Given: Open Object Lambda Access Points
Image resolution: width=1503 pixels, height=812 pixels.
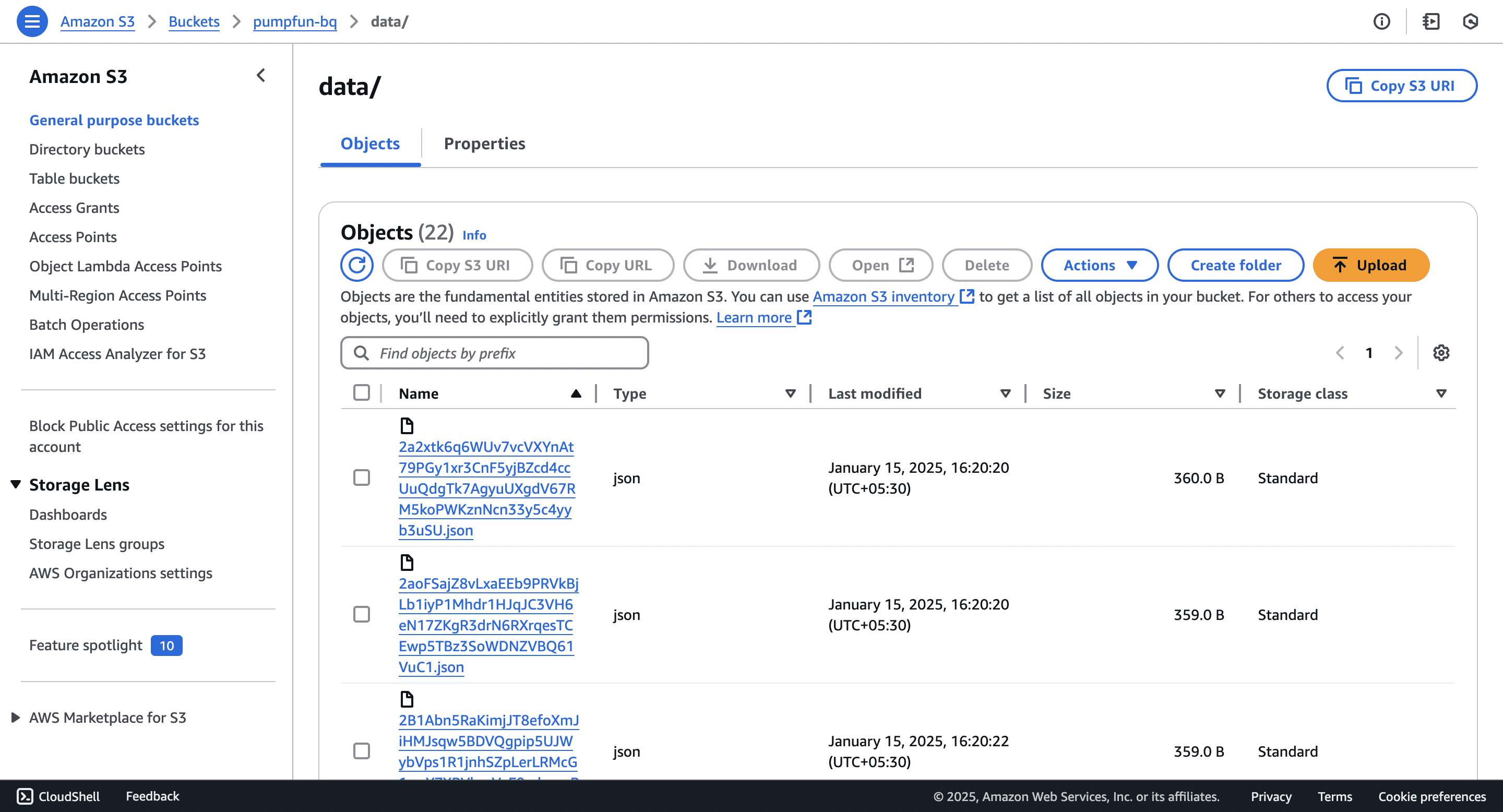Looking at the screenshot, I should (125, 266).
